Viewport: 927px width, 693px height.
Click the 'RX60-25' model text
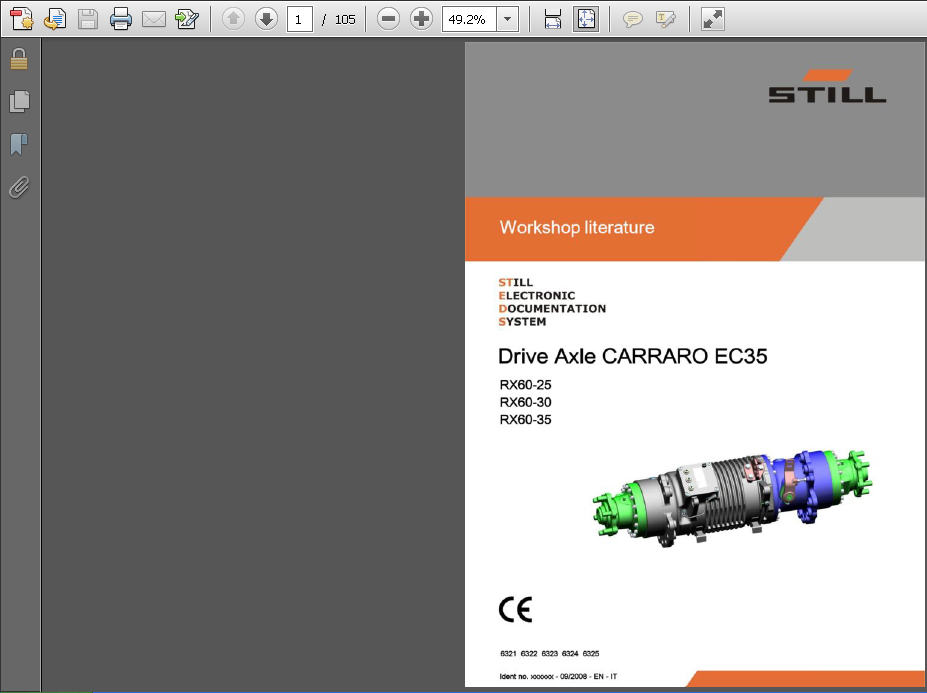tap(525, 385)
